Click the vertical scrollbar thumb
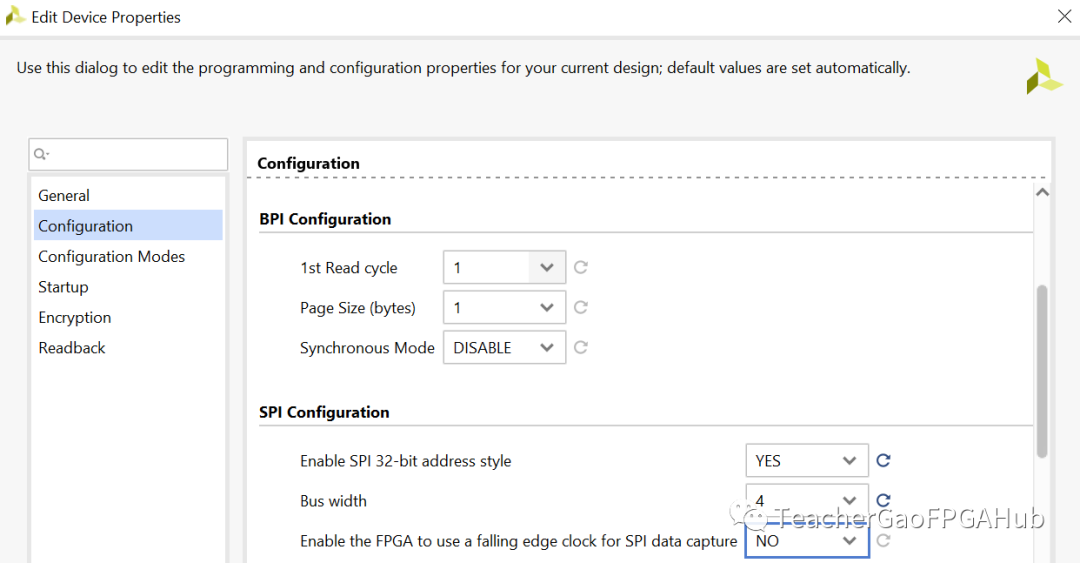1080x563 pixels. [1042, 370]
